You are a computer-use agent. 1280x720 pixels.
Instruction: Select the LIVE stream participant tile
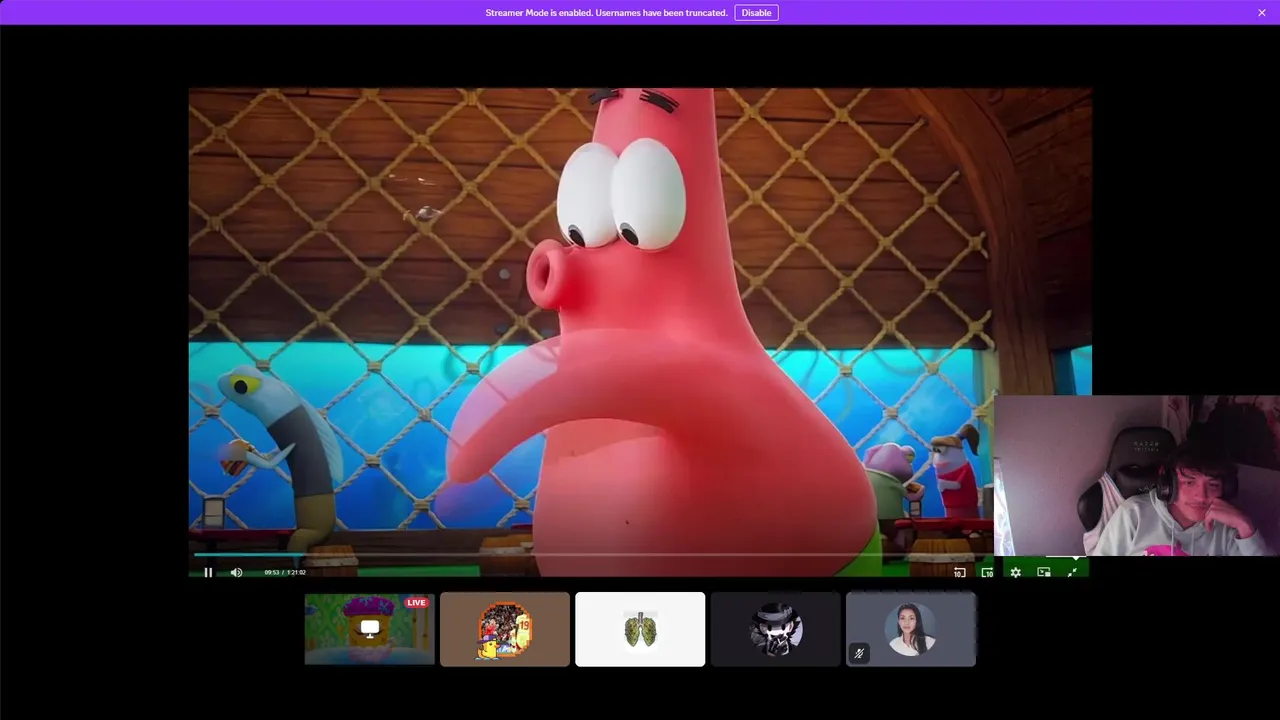coord(370,629)
